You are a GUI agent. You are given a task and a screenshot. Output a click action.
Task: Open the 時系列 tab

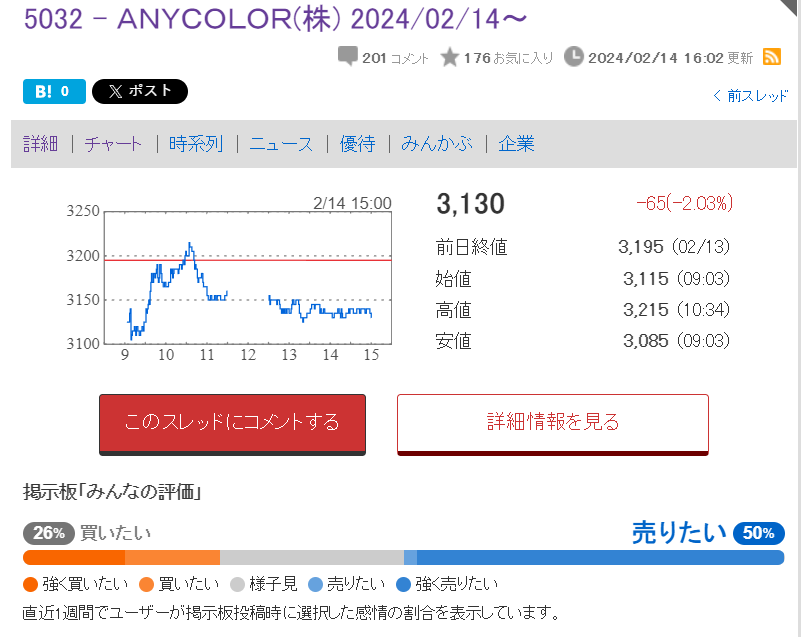click(x=196, y=144)
